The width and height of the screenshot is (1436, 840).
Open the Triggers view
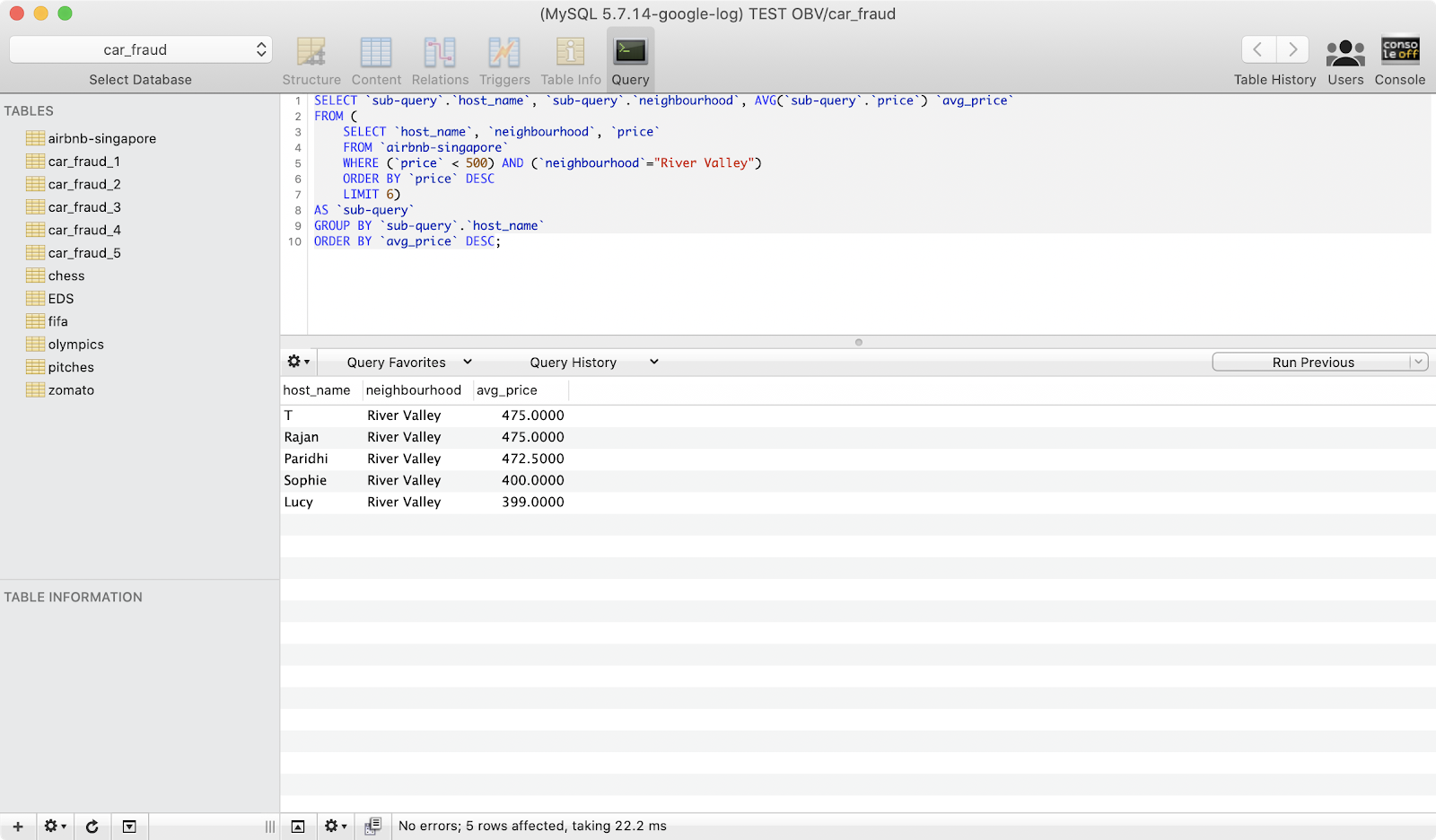504,54
